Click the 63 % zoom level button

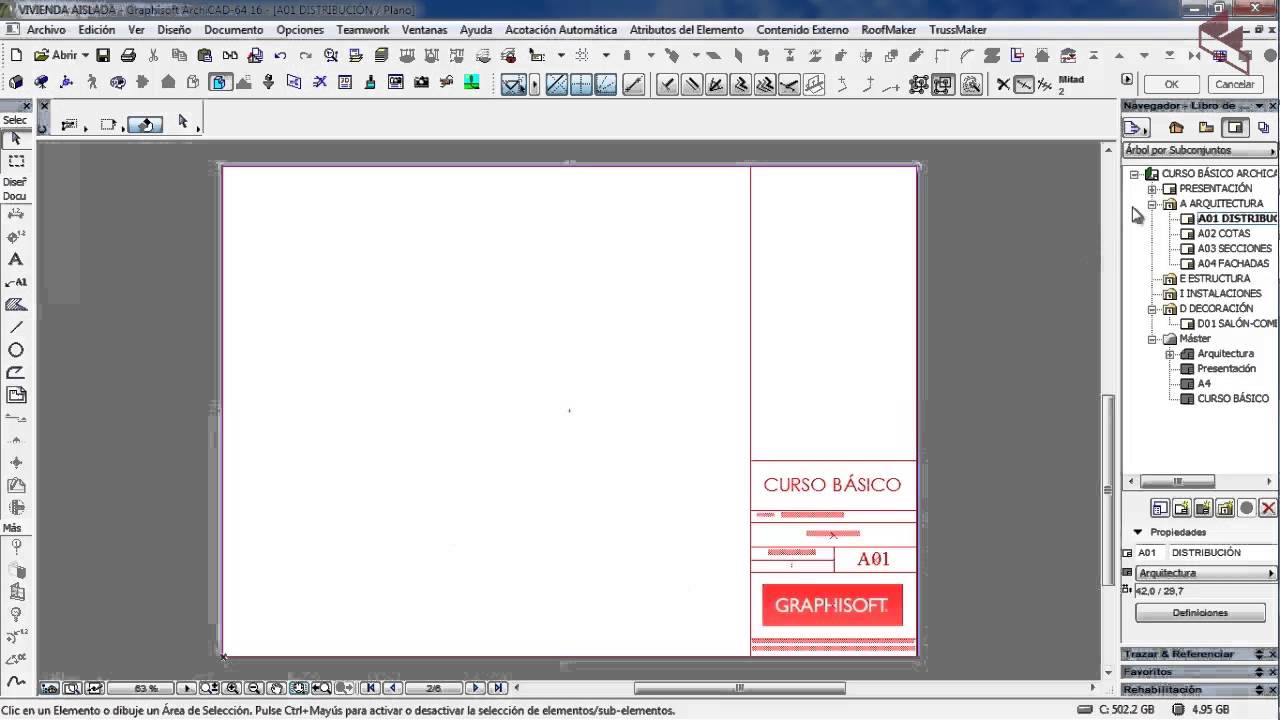[x=146, y=688]
